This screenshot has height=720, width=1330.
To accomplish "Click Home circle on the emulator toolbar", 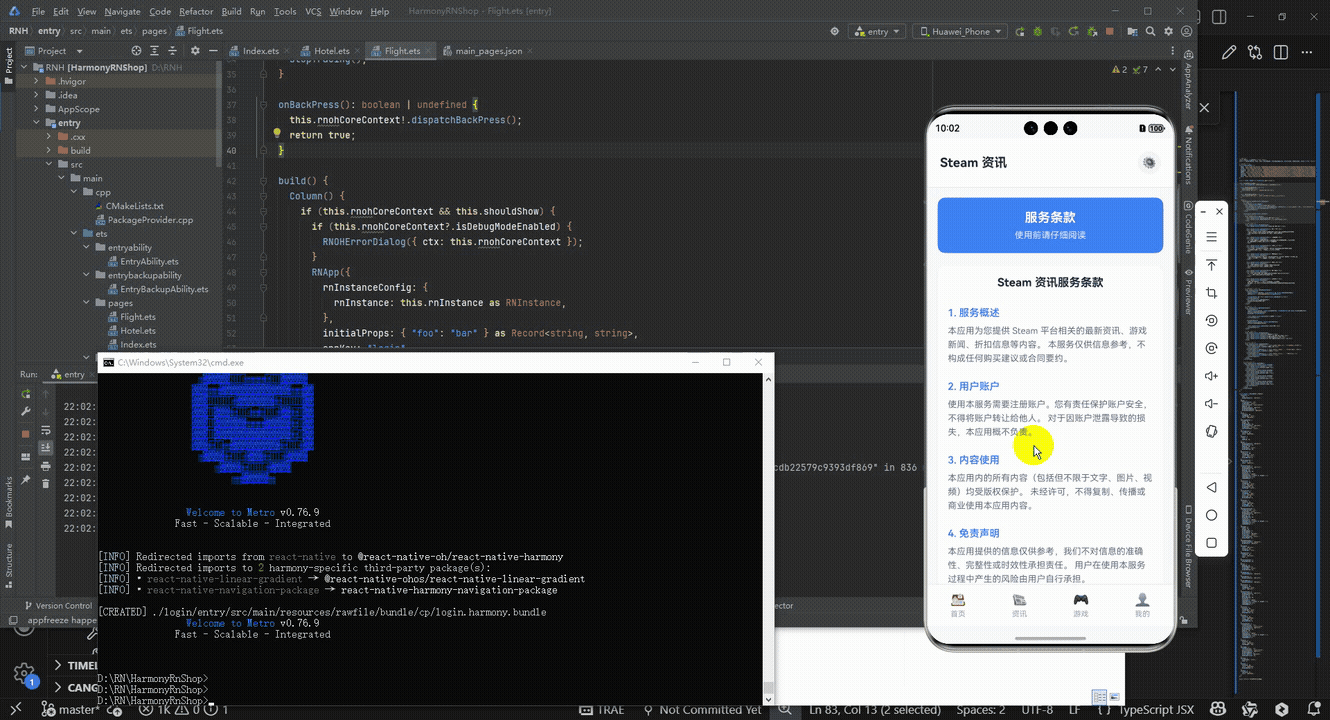I will coord(1211,516).
